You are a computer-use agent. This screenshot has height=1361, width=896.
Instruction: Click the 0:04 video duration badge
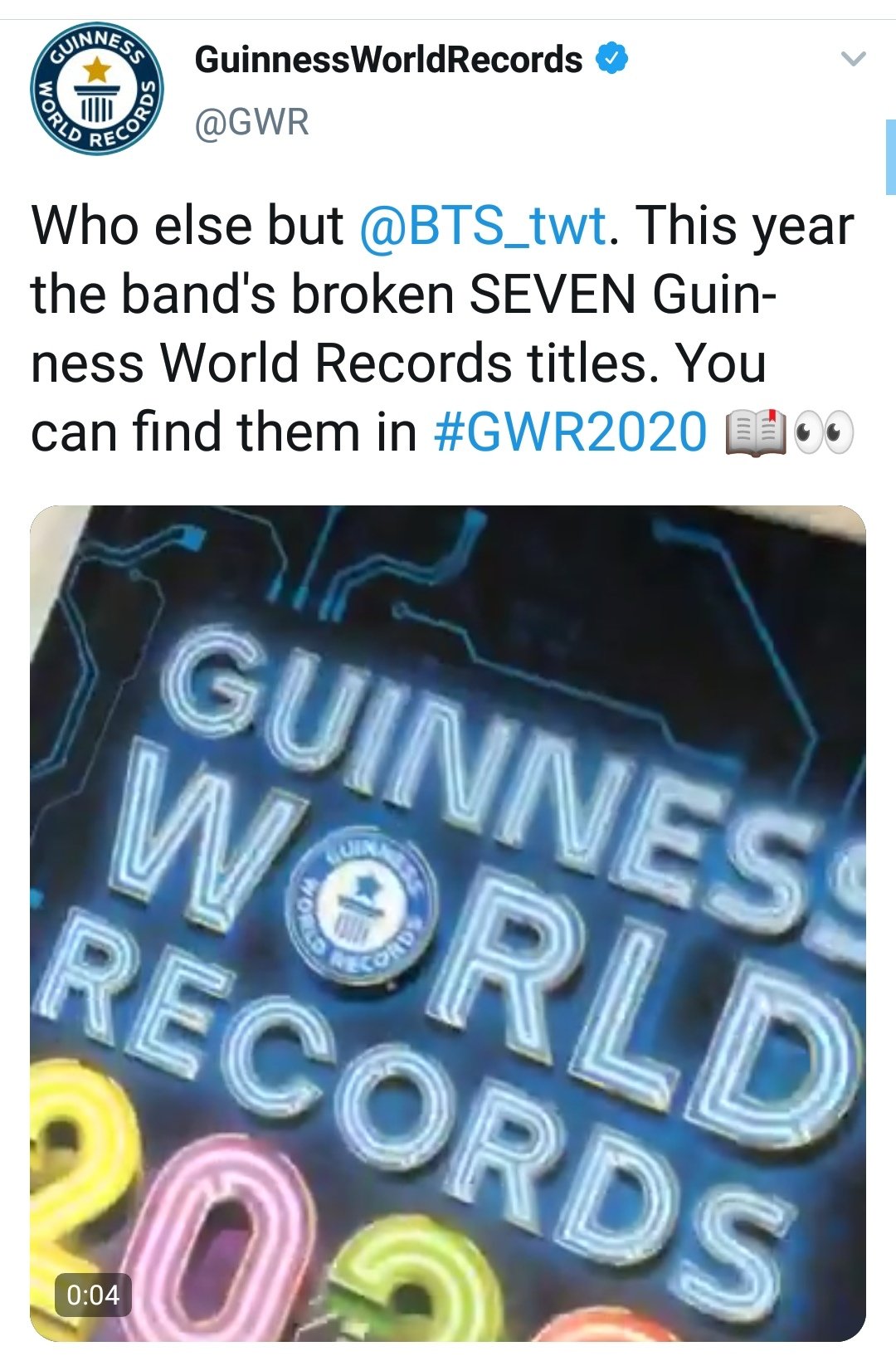coord(93,1295)
